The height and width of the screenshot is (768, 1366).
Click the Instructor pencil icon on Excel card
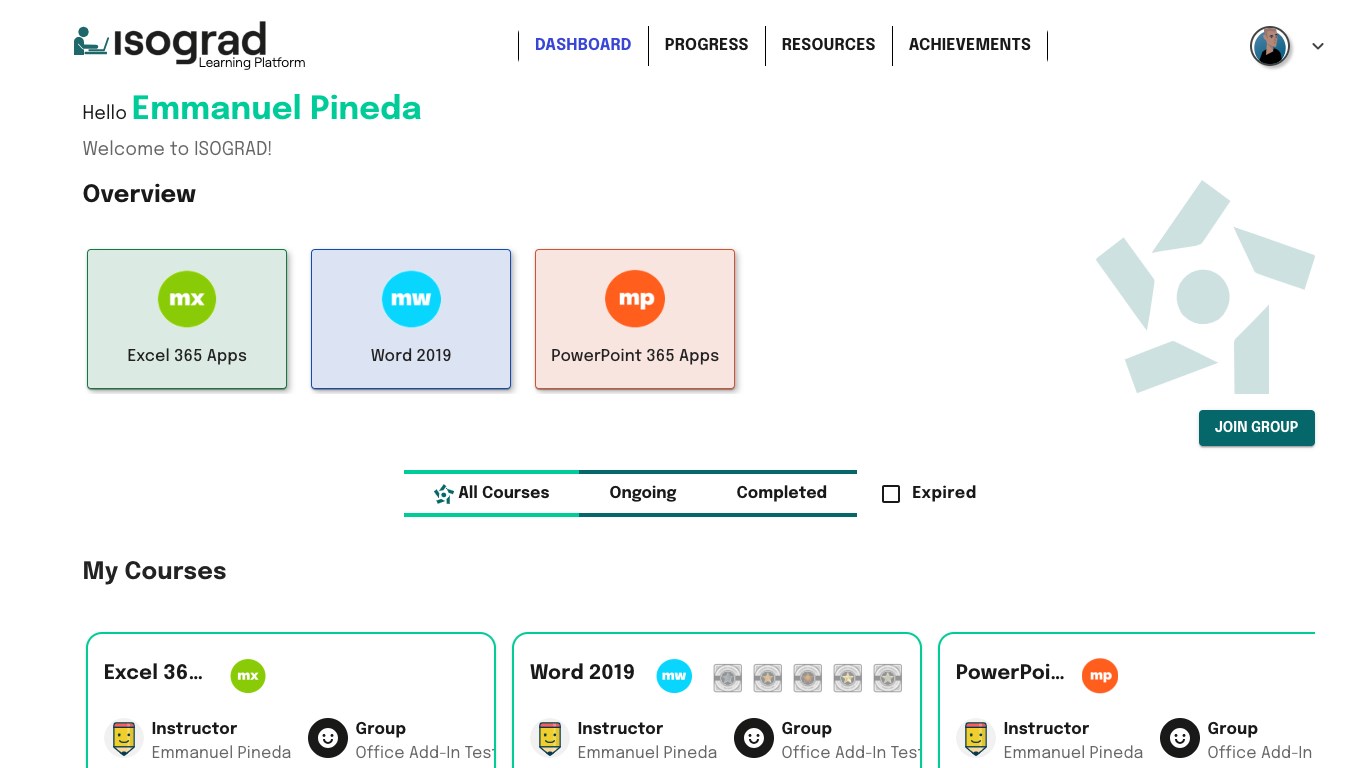click(124, 739)
